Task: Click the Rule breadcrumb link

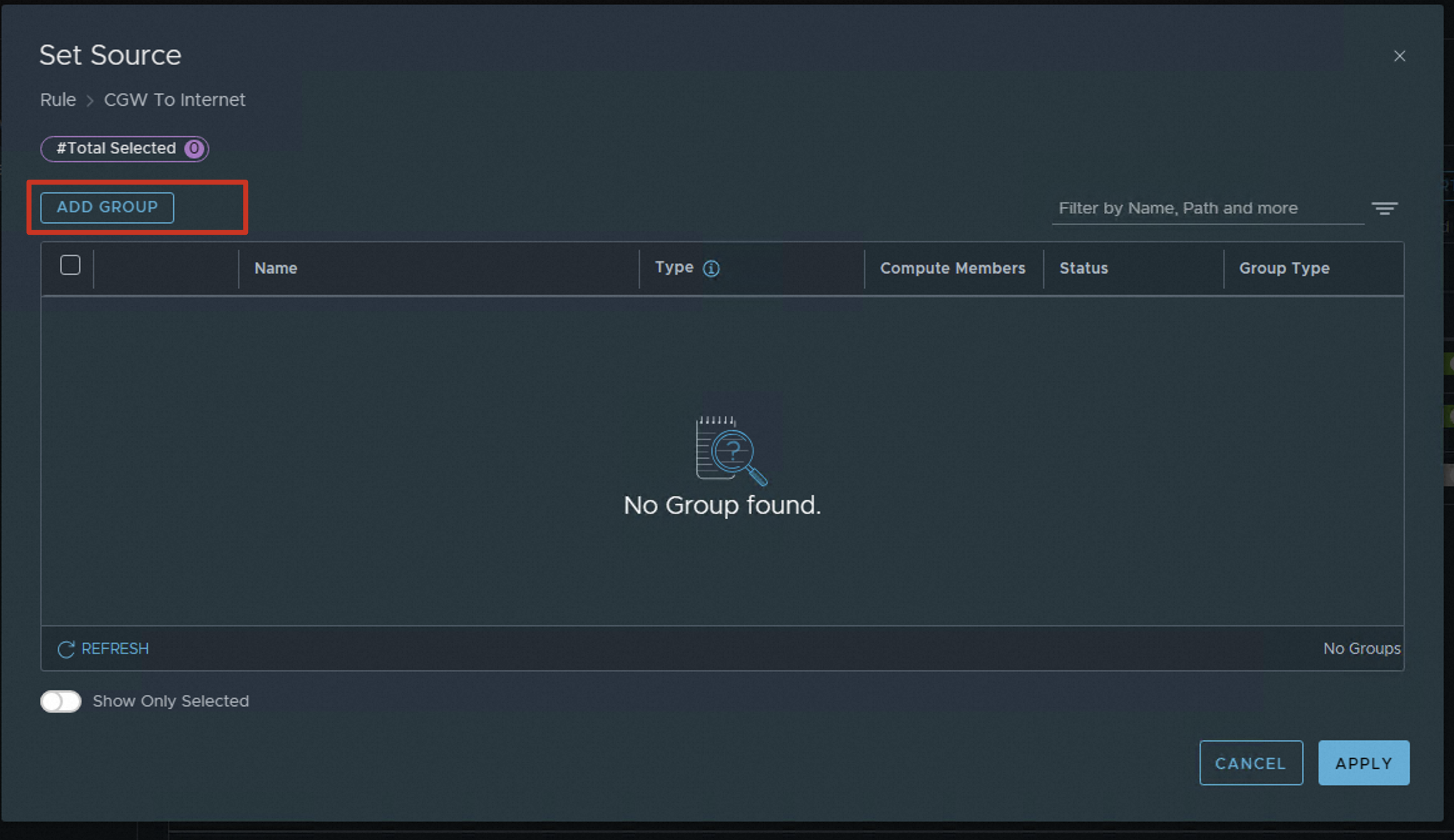Action: (x=58, y=100)
